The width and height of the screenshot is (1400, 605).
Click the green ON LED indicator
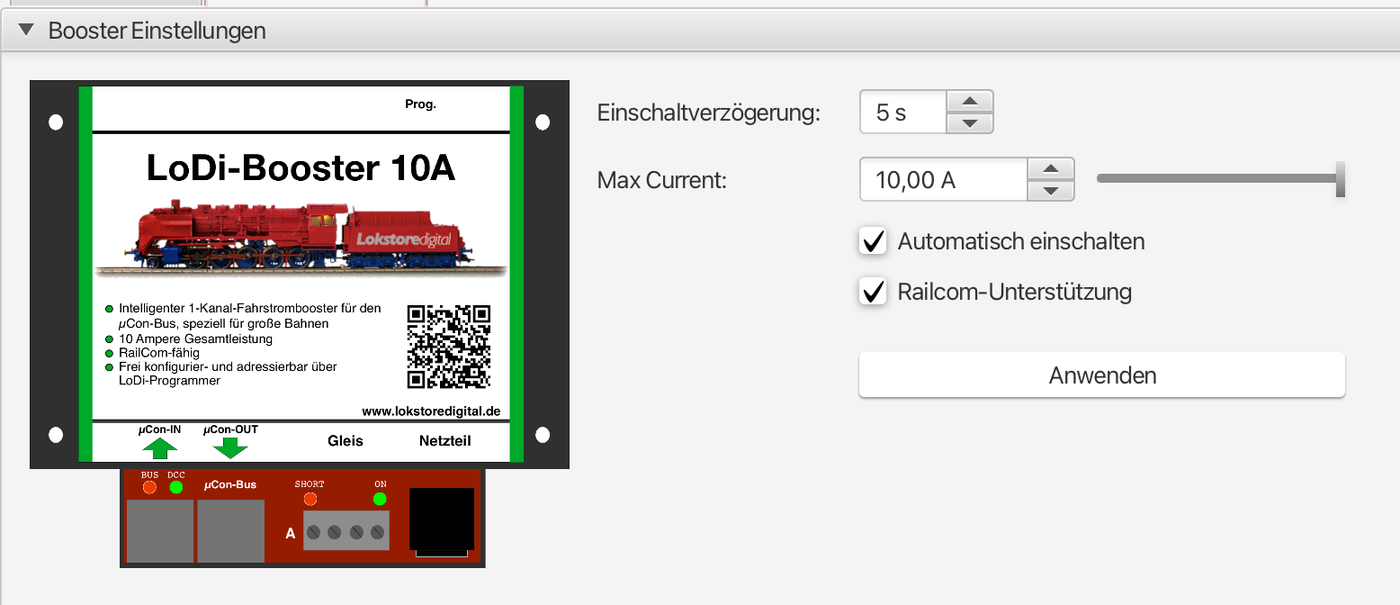point(380,498)
